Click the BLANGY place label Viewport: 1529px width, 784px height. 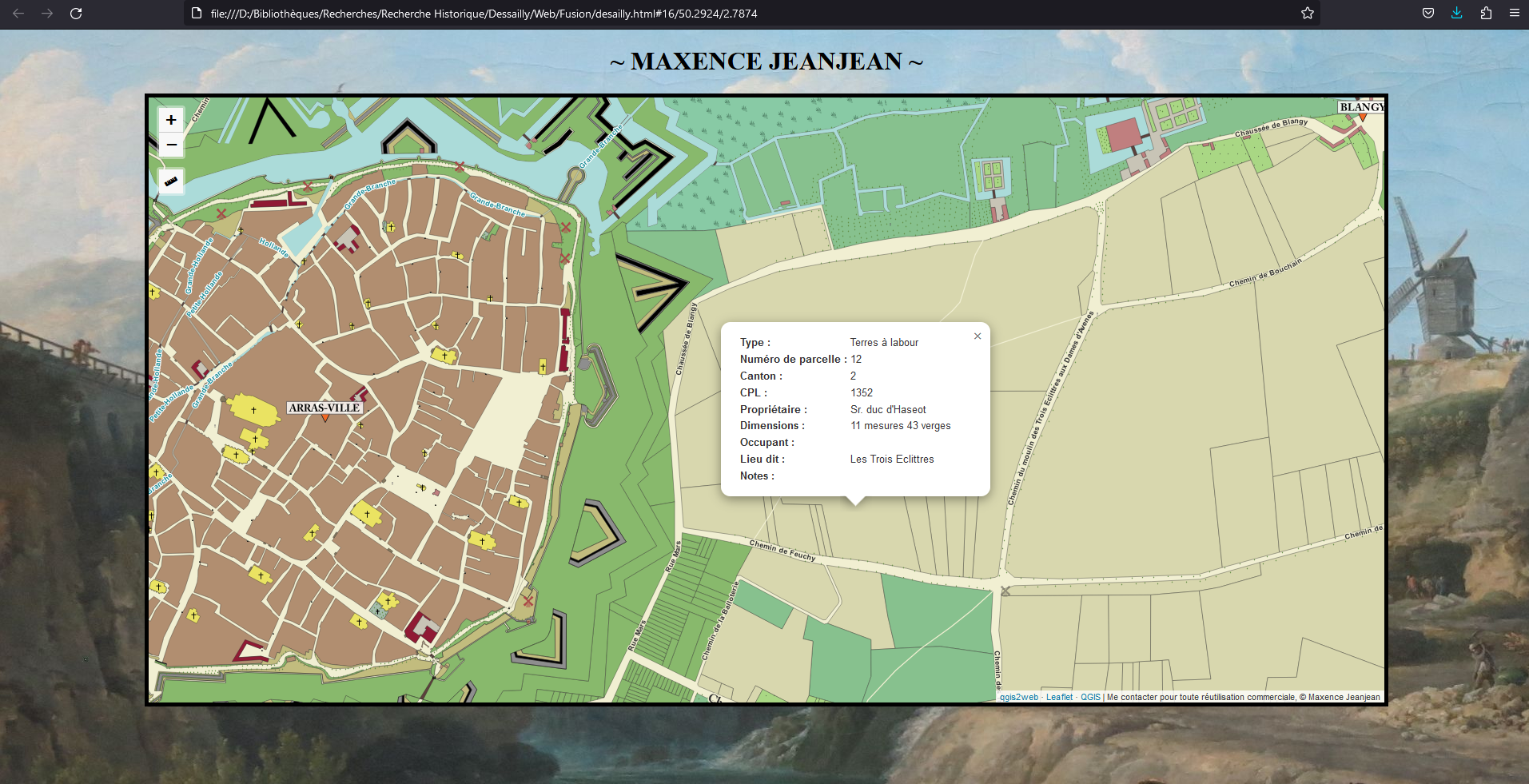click(x=1361, y=107)
